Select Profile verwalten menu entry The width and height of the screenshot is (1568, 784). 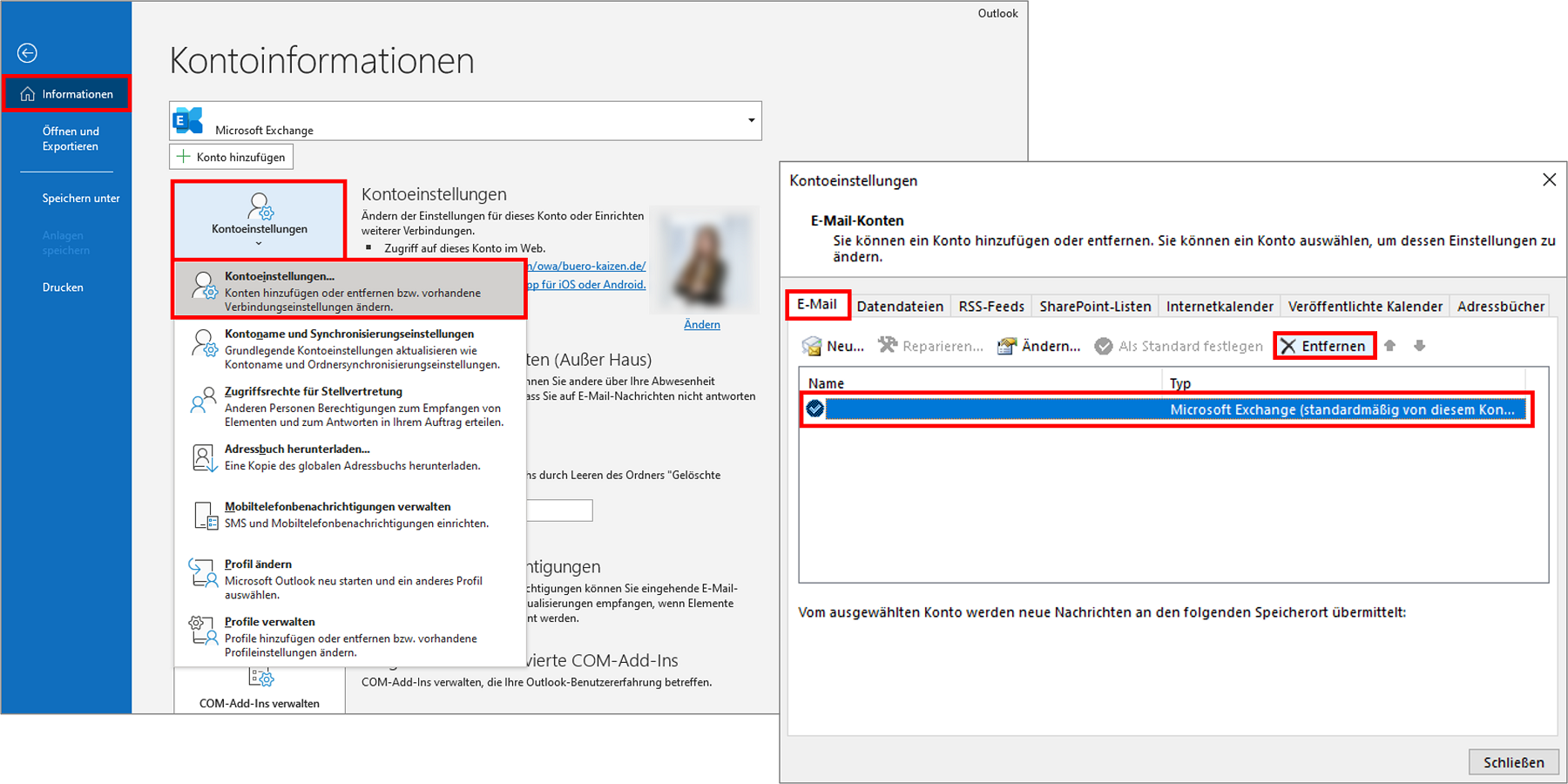pyautogui.click(x=350, y=636)
